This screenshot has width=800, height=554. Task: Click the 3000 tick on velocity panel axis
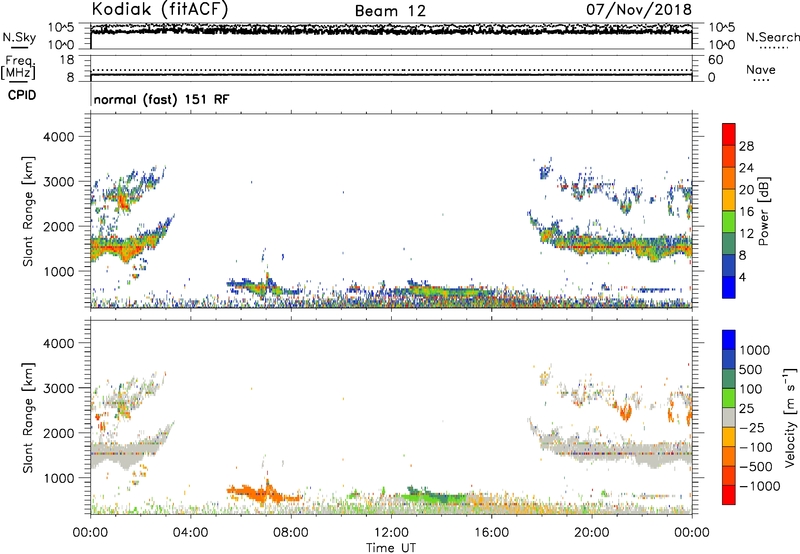tap(58, 388)
